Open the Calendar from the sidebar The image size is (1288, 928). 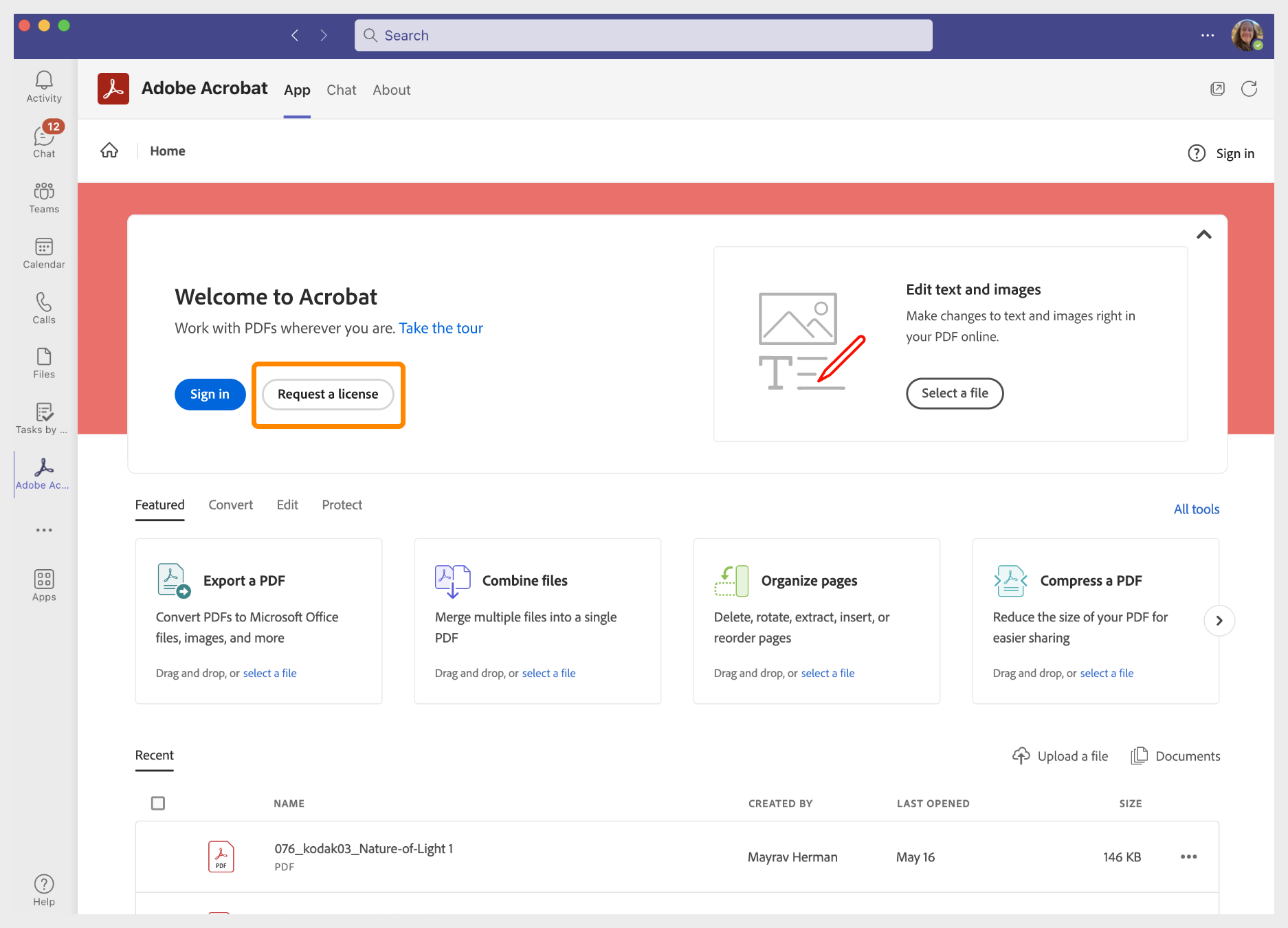43,253
